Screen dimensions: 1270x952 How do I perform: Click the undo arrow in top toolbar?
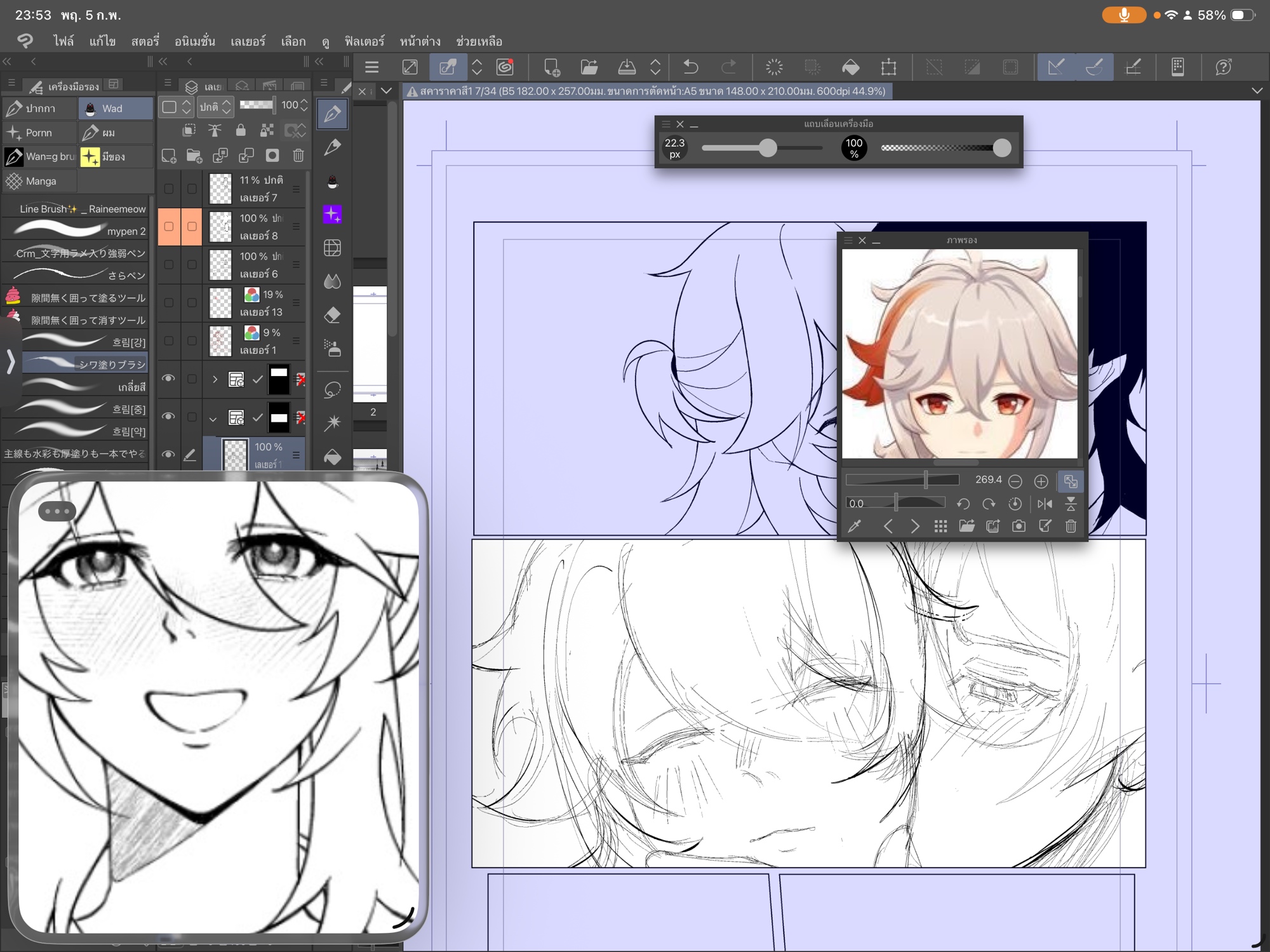(x=691, y=67)
